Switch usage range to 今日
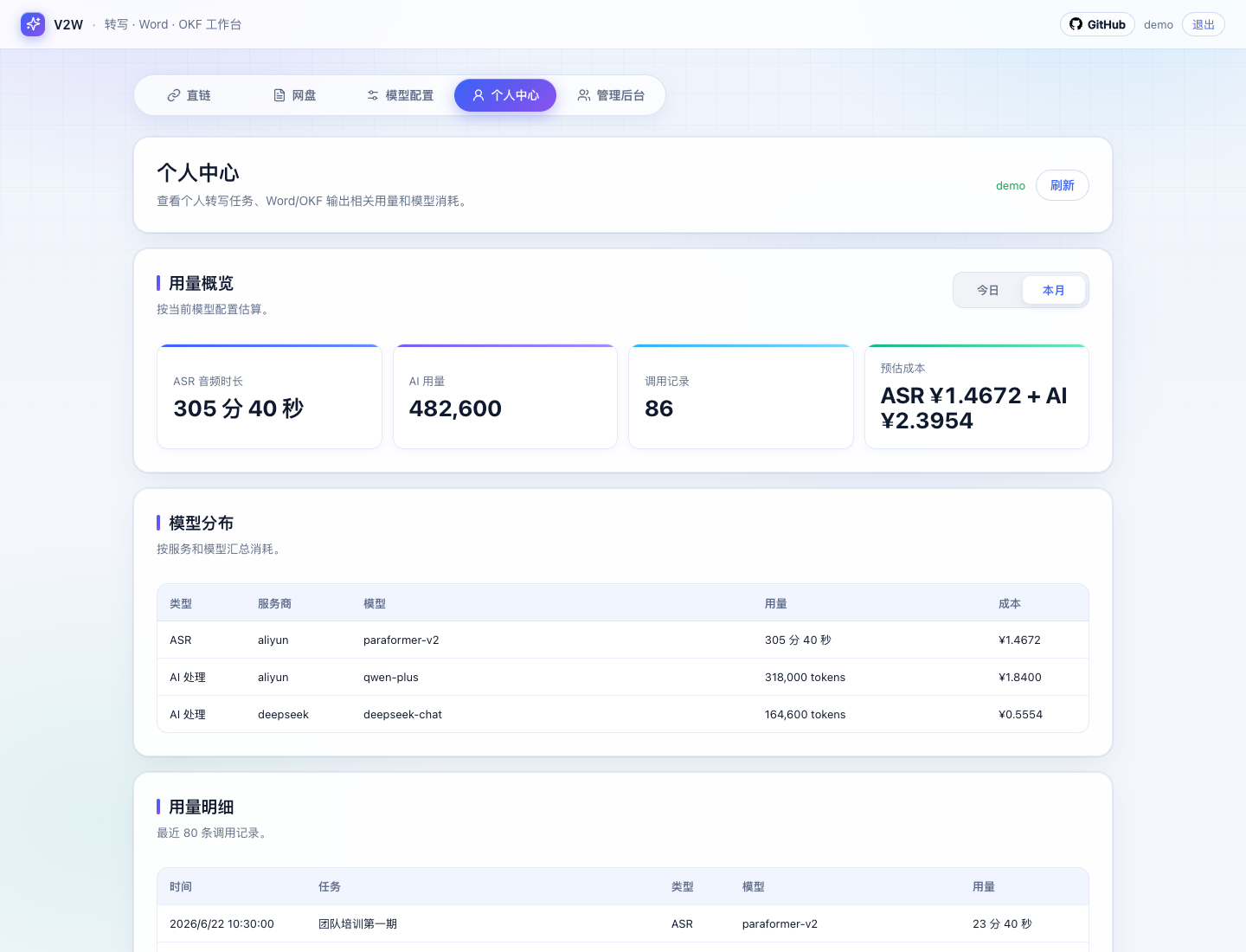This screenshot has height=952, width=1246. pyautogui.click(x=988, y=290)
